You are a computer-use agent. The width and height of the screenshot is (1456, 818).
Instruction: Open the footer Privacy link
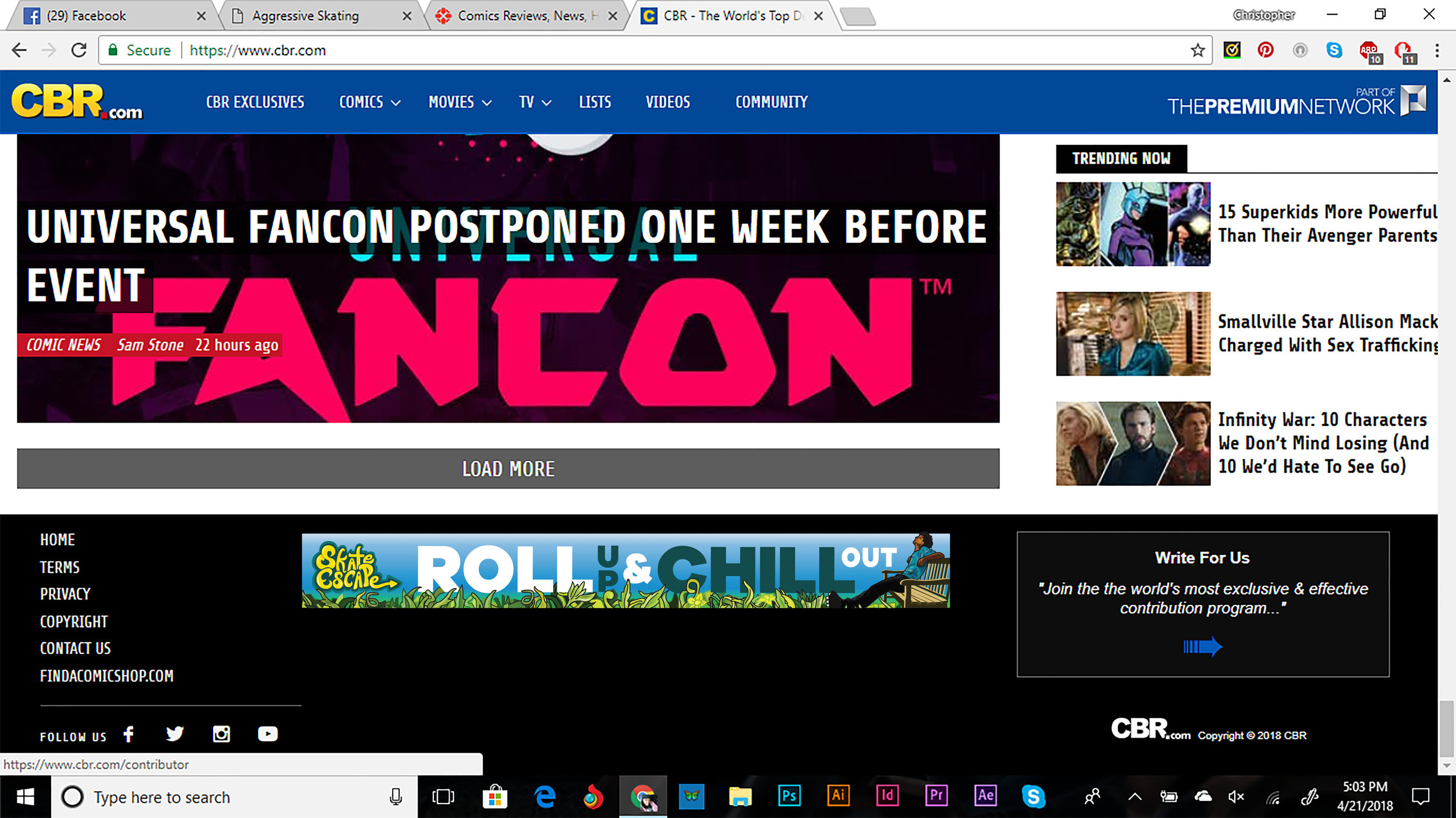(x=65, y=594)
